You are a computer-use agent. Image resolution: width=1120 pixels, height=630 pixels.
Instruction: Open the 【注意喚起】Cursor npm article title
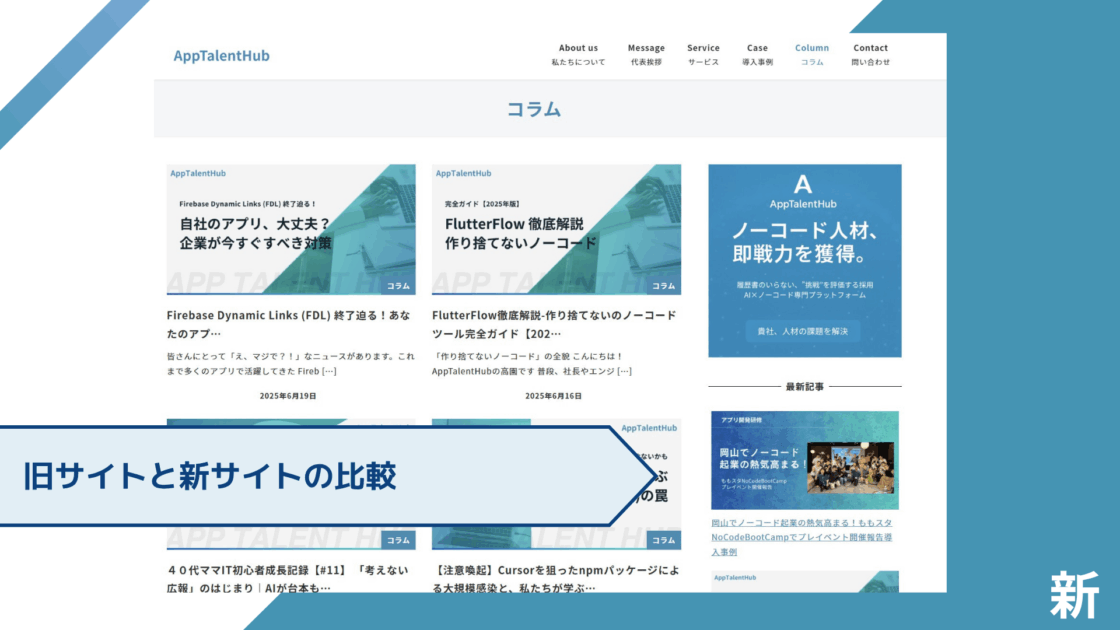(556, 579)
